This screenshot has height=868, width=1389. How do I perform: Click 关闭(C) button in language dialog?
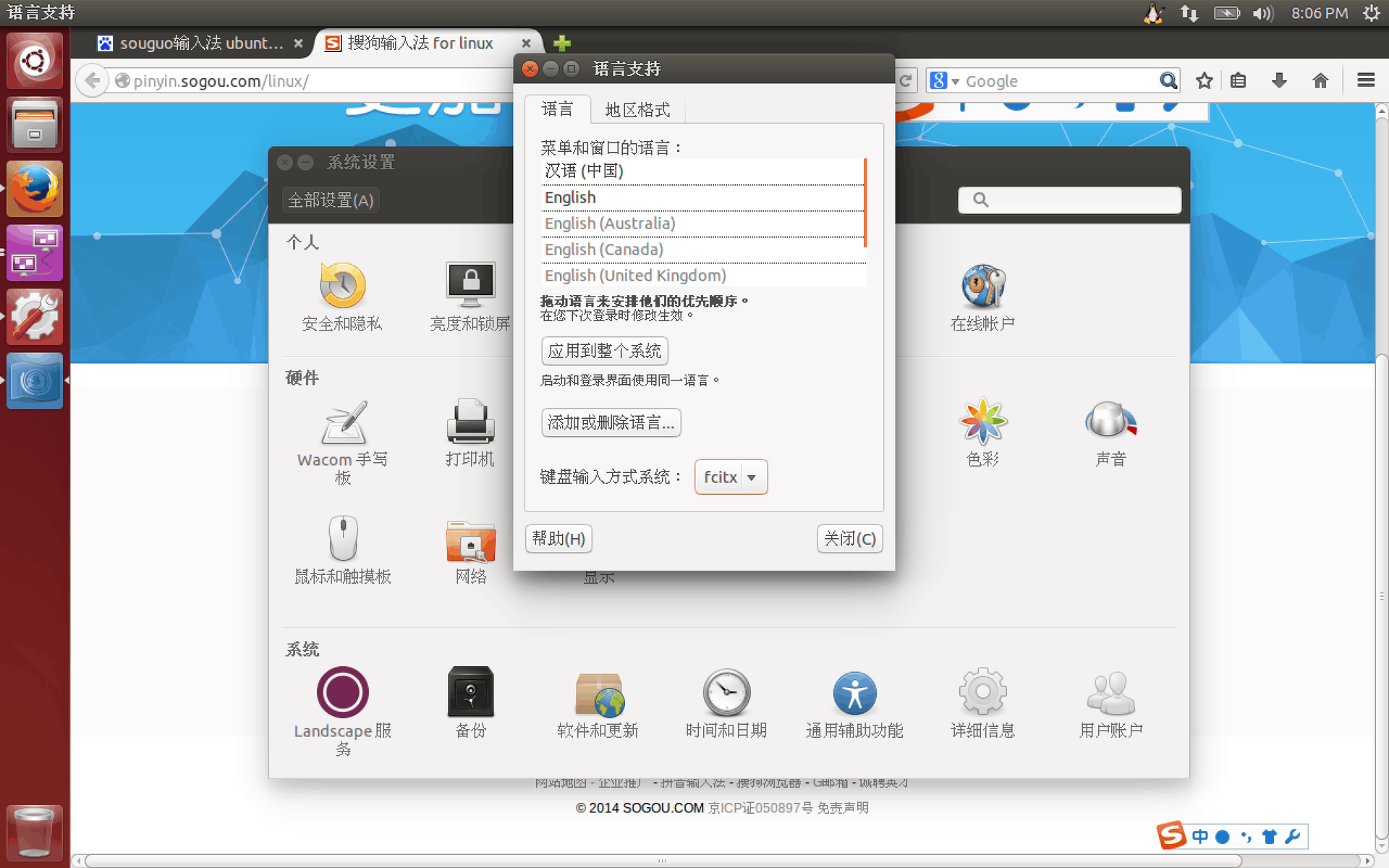[850, 539]
